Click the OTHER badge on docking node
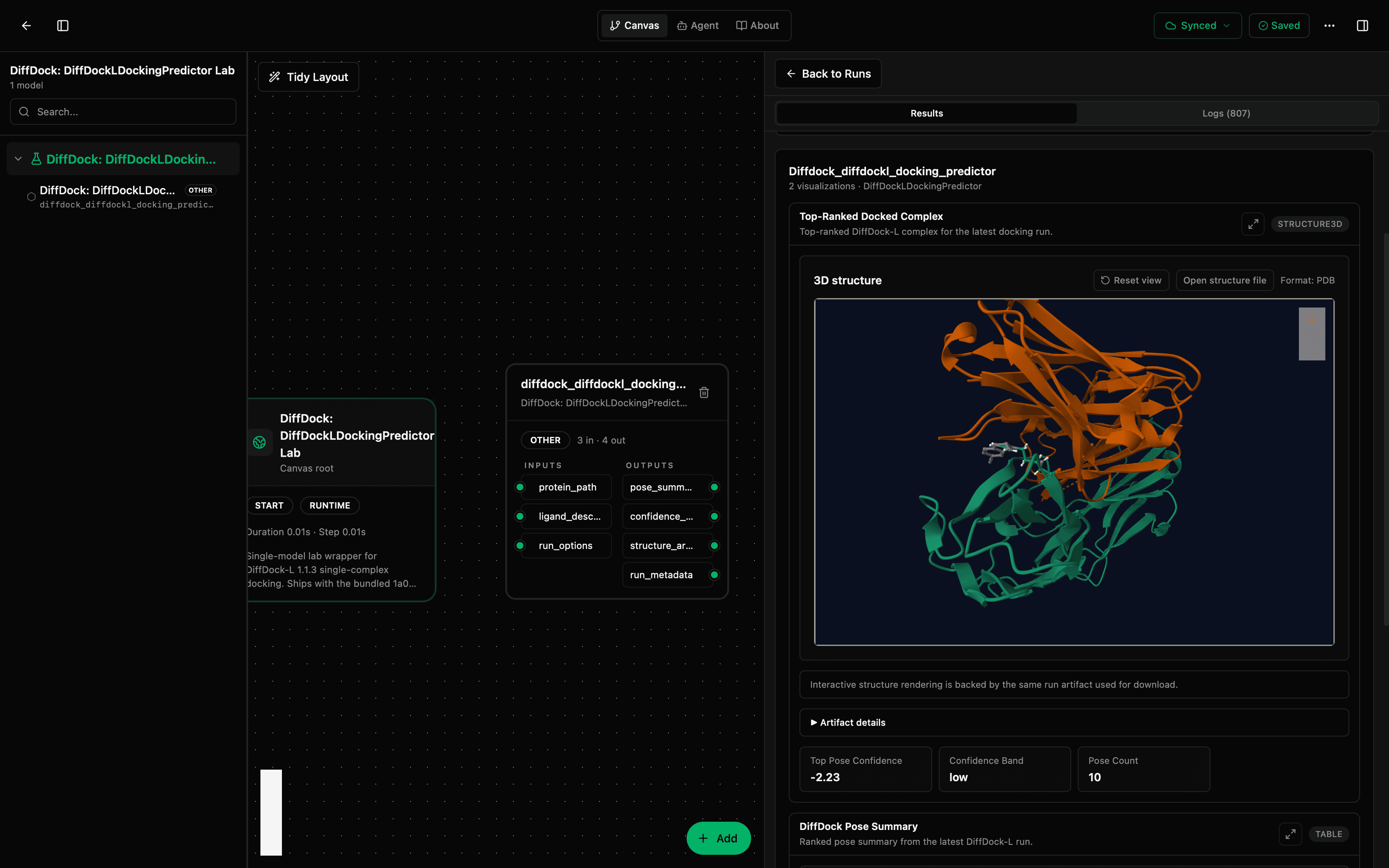Viewport: 1389px width, 868px height. click(545, 440)
